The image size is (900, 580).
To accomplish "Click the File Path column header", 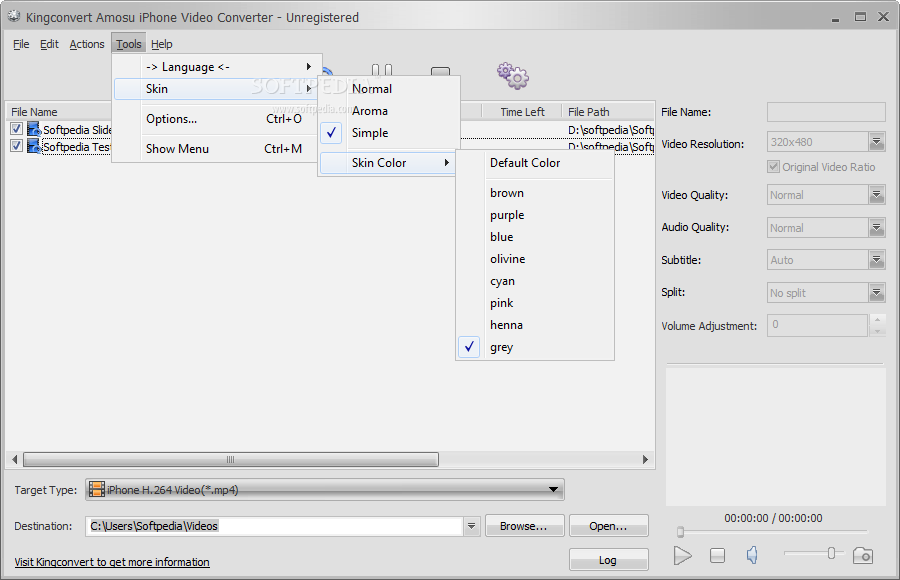I will click(x=607, y=112).
